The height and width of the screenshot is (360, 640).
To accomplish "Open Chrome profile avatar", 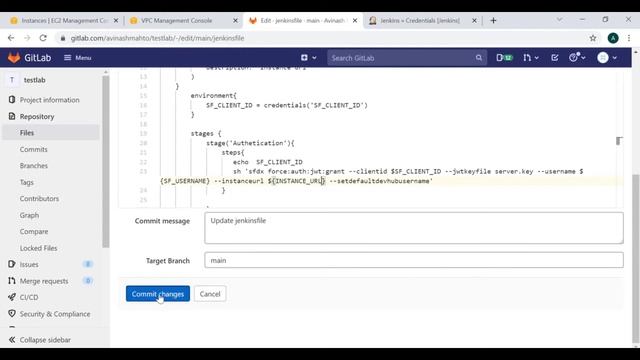I will pyautogui.click(x=613, y=38).
